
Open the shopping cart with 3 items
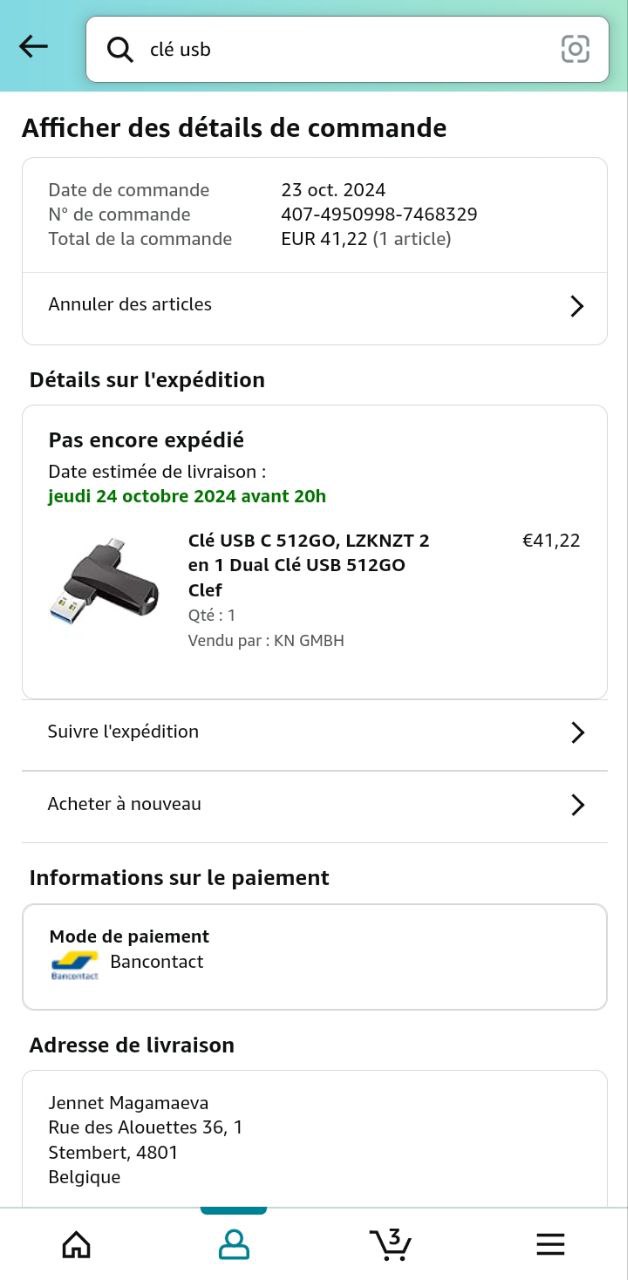tap(391, 1243)
